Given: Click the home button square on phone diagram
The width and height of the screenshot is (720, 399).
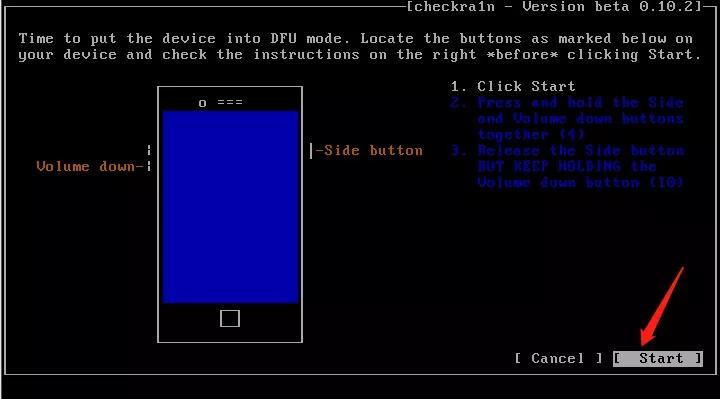Looking at the screenshot, I should tap(230, 319).
